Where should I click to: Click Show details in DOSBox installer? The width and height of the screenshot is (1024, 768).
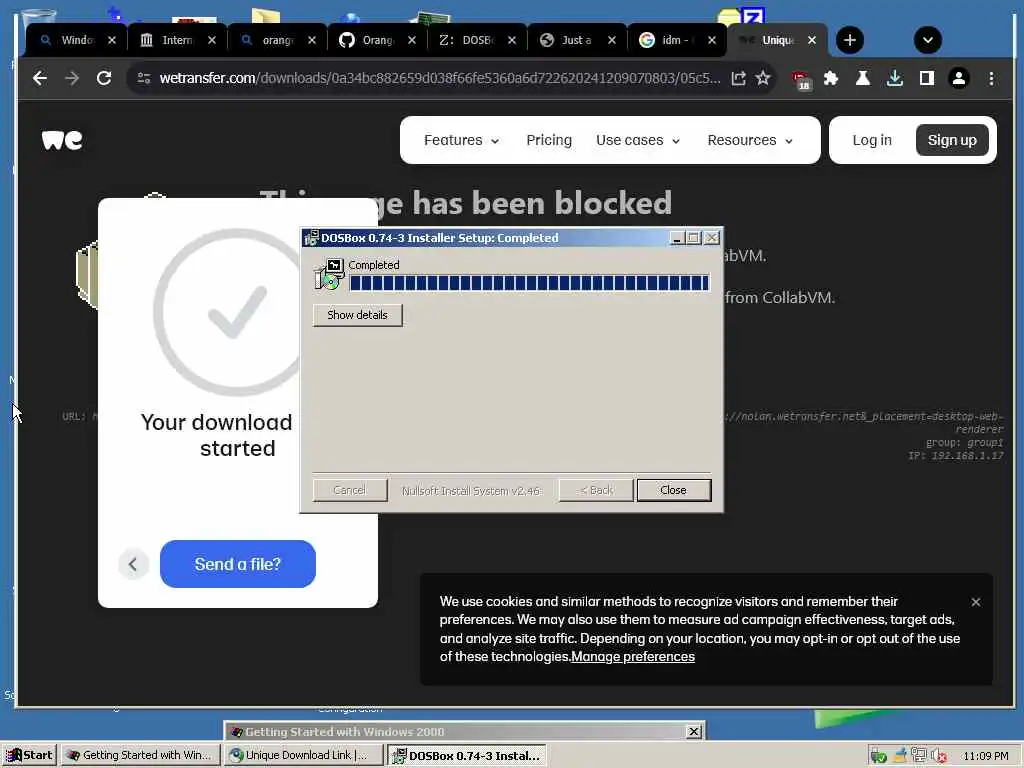coord(357,315)
